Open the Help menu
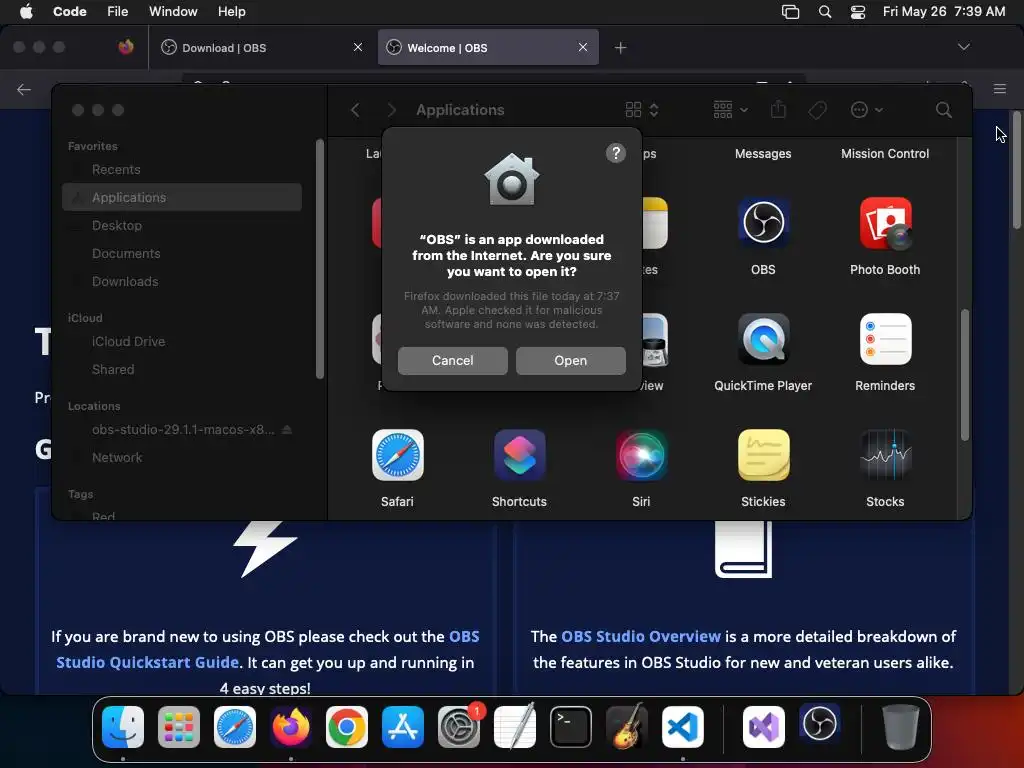Screen dimensions: 1024x768 [x=231, y=12]
